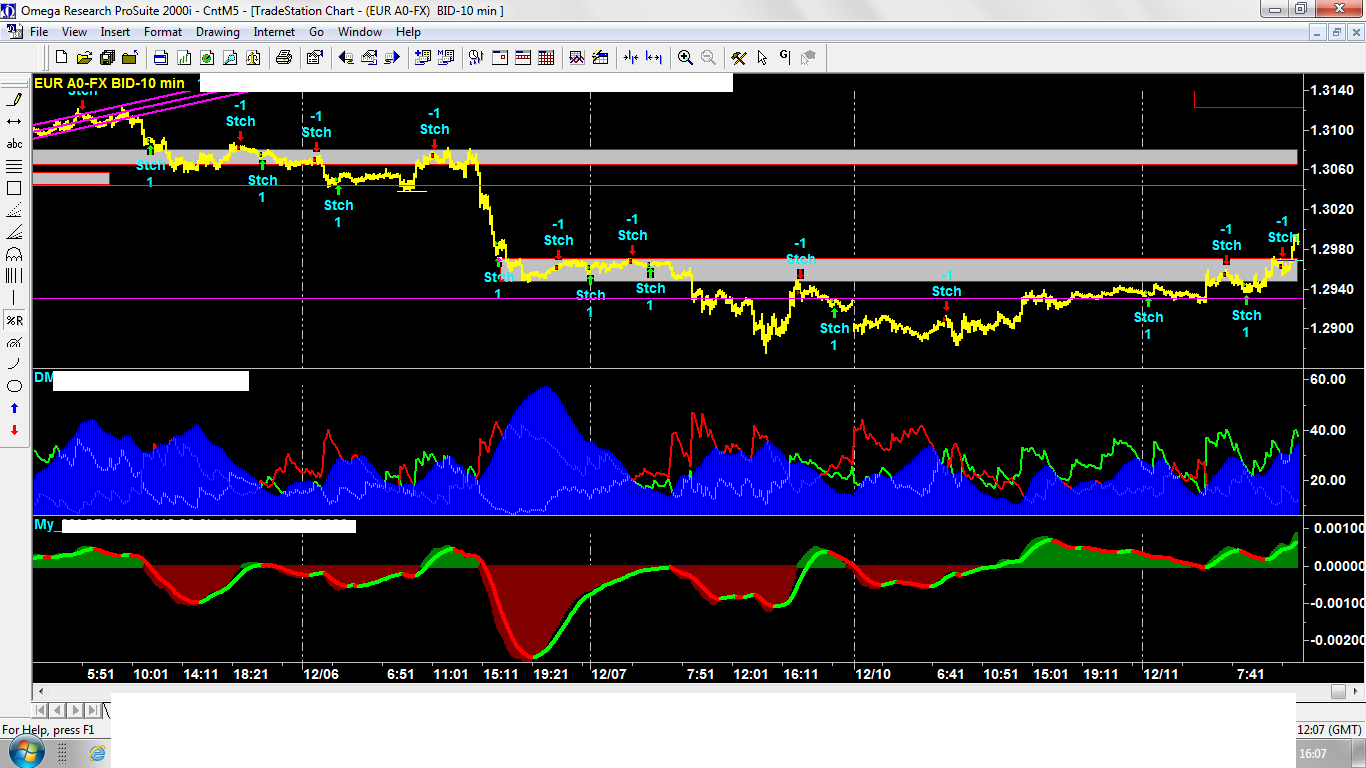
Task: Click the first-tab navigation arrow at bottom left
Action: point(41,710)
